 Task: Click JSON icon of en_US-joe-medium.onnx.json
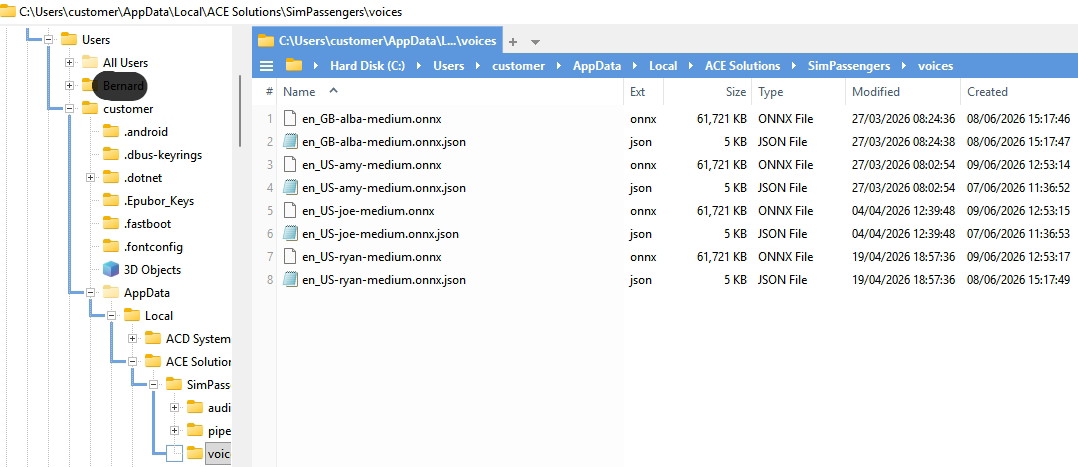(289, 234)
